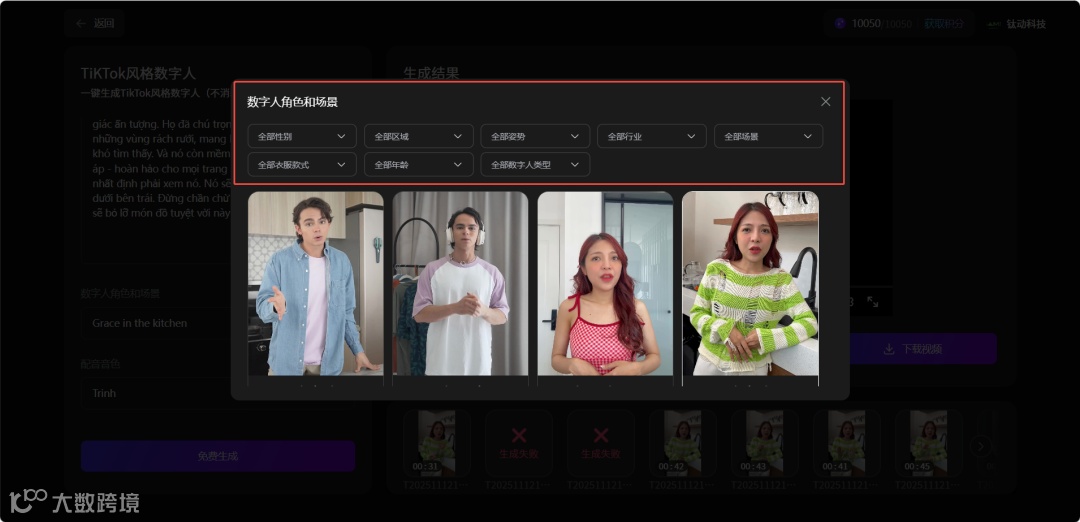1080x522 pixels.
Task: Click the 免费生成 button
Action: [218, 456]
